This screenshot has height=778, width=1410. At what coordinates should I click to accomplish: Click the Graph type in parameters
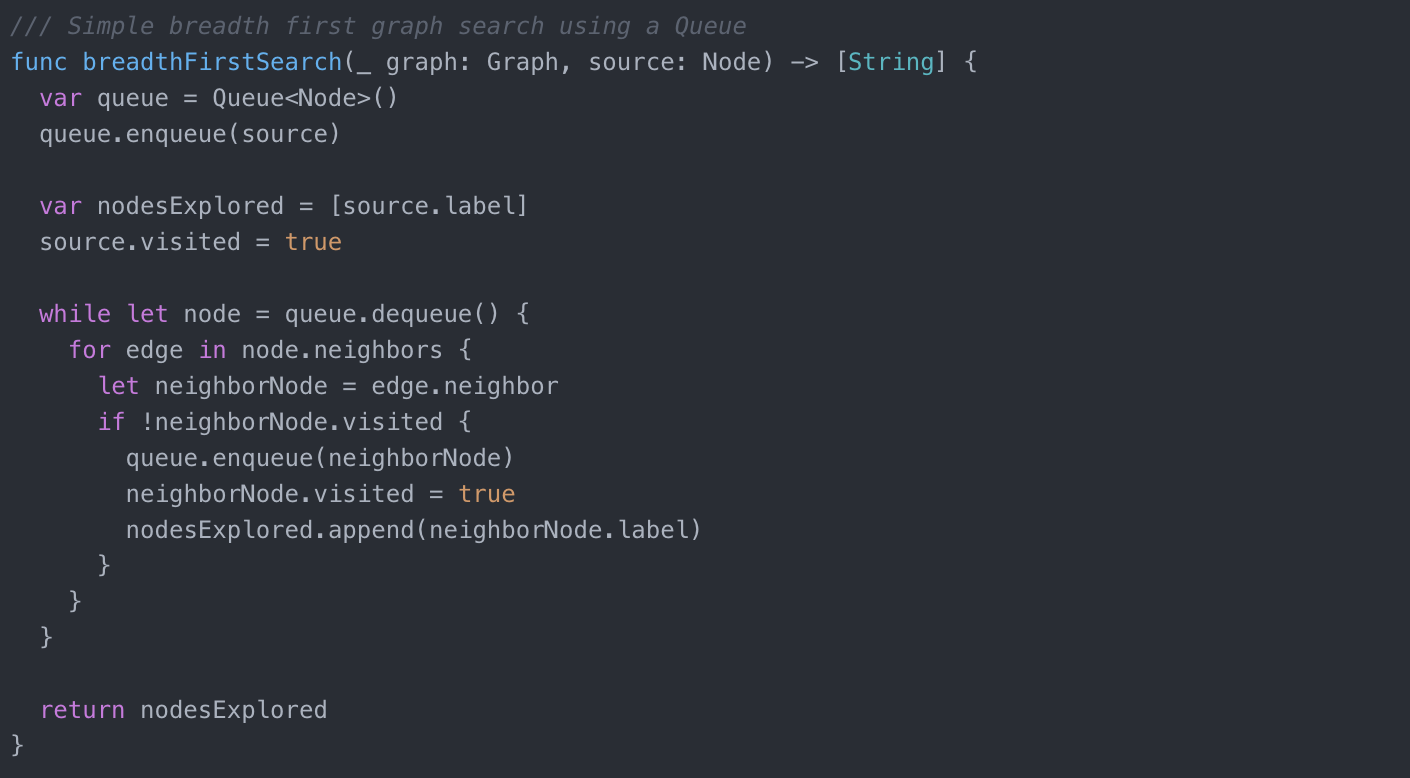[x=522, y=62]
